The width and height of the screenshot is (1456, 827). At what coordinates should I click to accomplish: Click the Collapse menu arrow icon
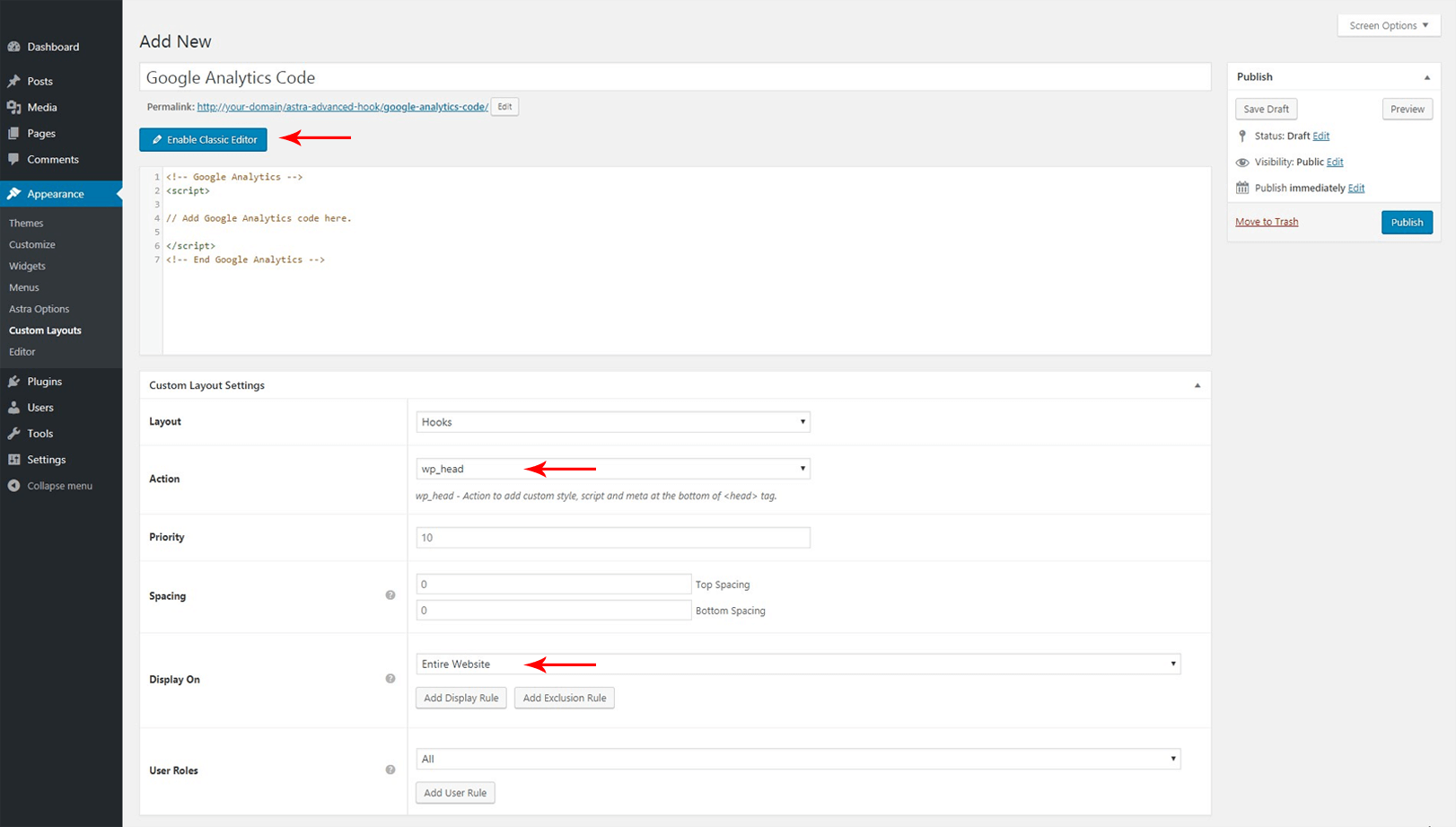pos(13,486)
